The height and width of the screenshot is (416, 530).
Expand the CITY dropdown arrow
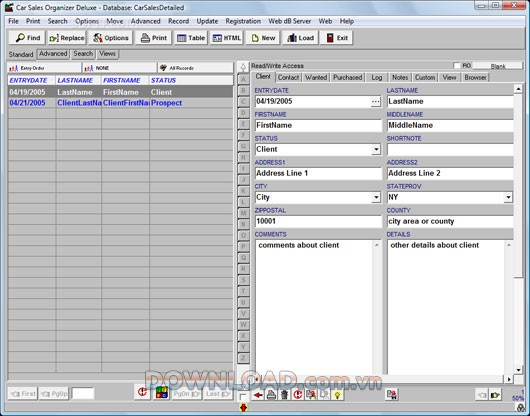pyautogui.click(x=376, y=197)
